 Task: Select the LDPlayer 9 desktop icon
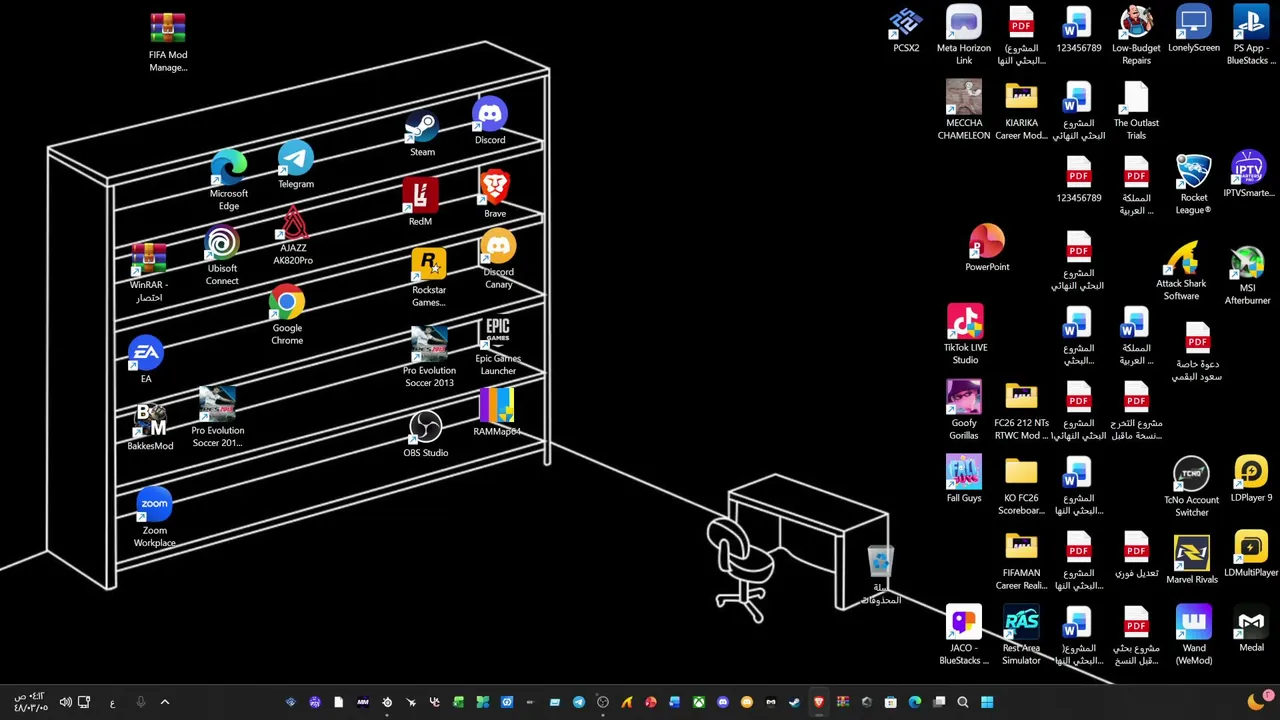click(1251, 480)
